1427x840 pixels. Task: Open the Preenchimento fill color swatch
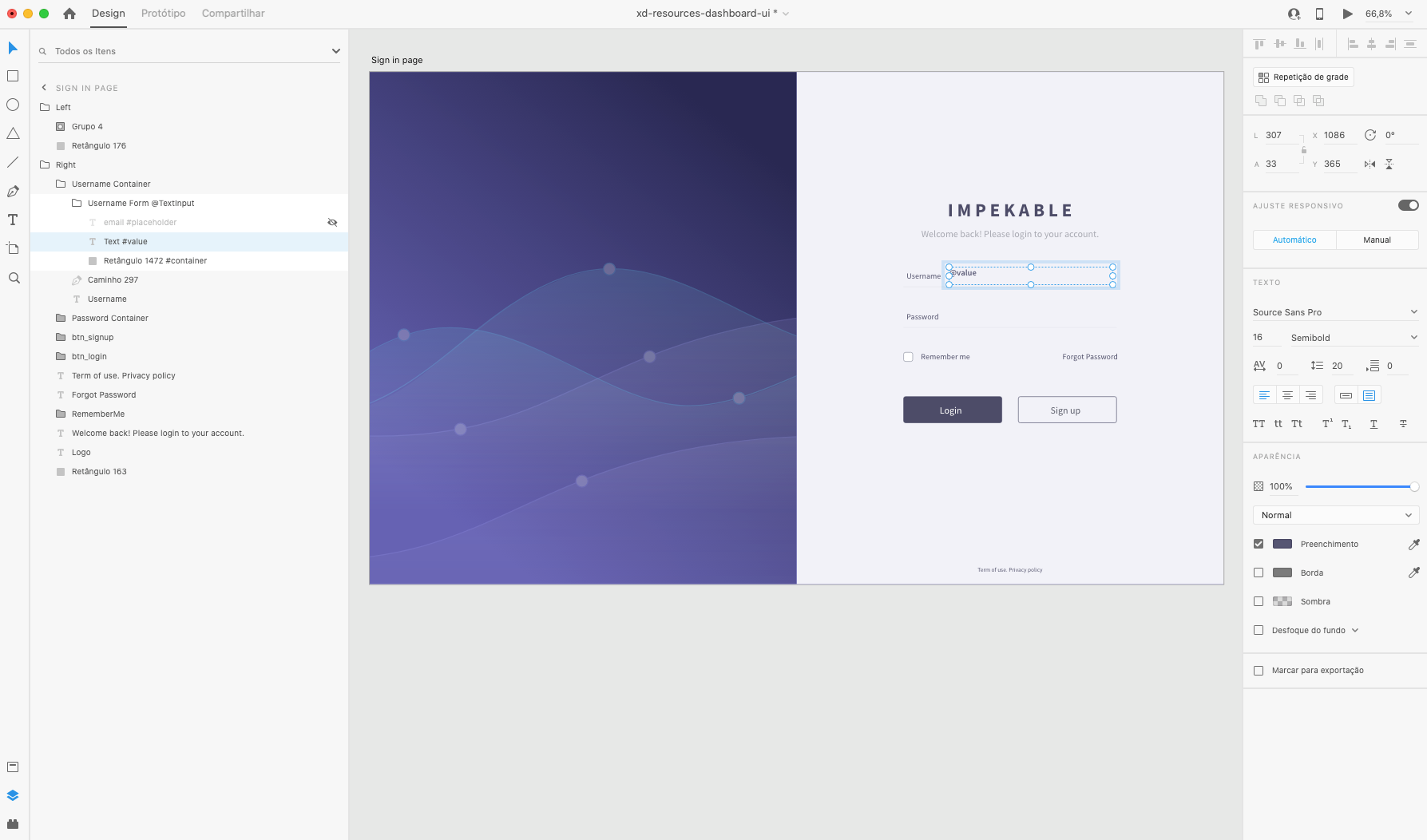[1282, 544]
